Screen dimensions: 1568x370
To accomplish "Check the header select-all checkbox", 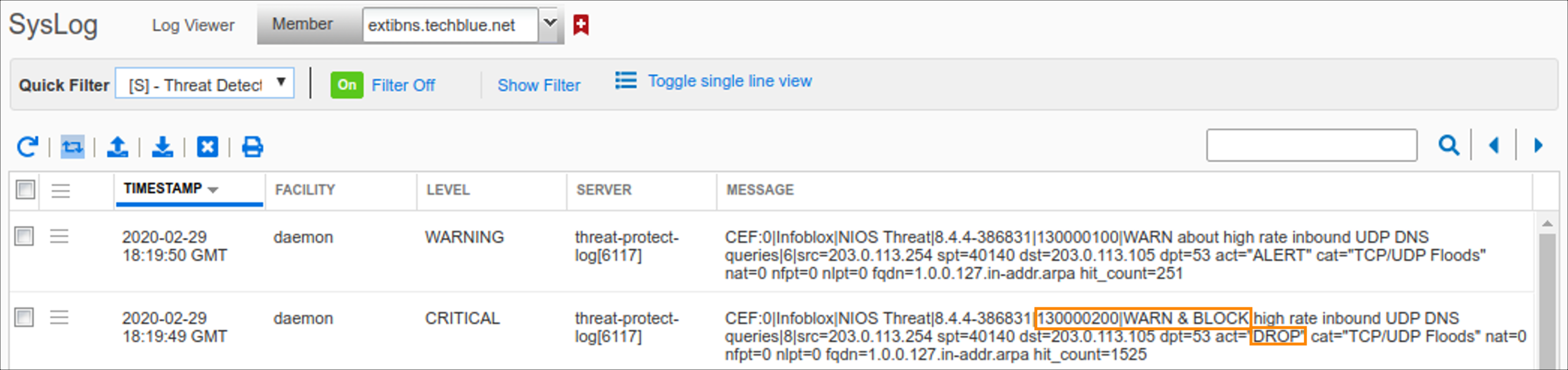I will click(x=25, y=189).
